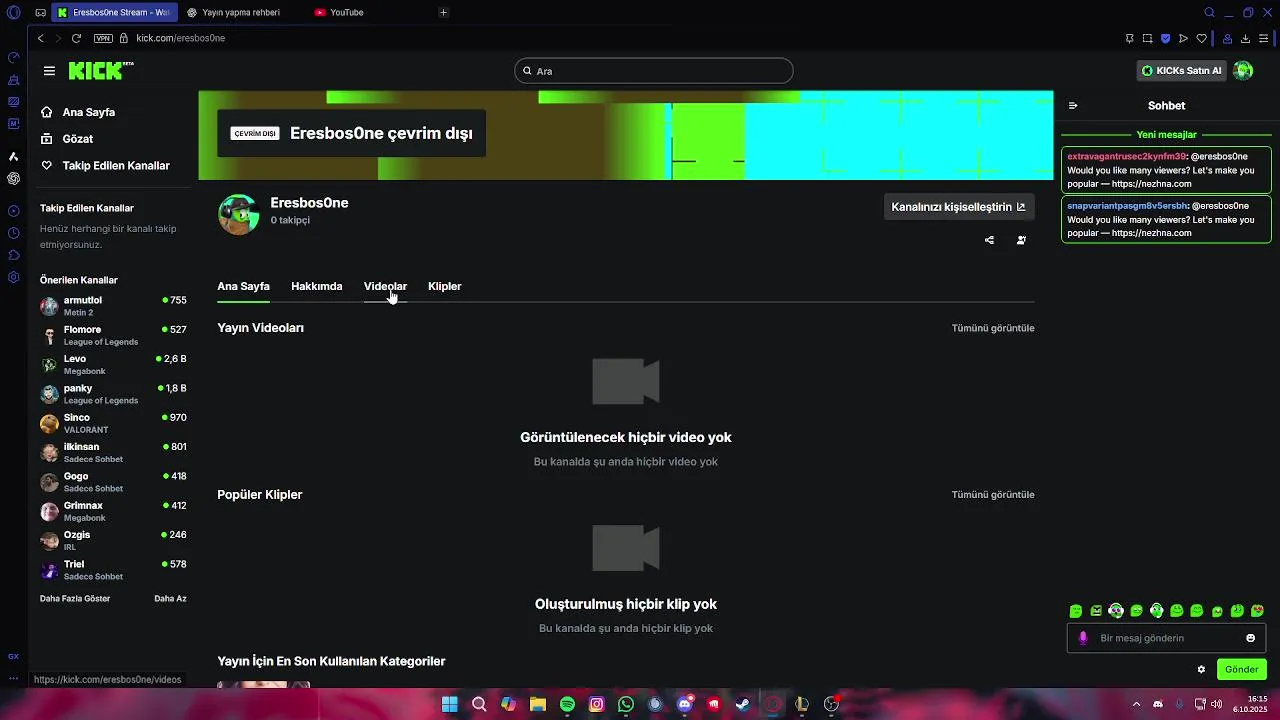Screen dimensions: 1280x720
Task: Open WhatsApp from the taskbar
Action: click(626, 704)
